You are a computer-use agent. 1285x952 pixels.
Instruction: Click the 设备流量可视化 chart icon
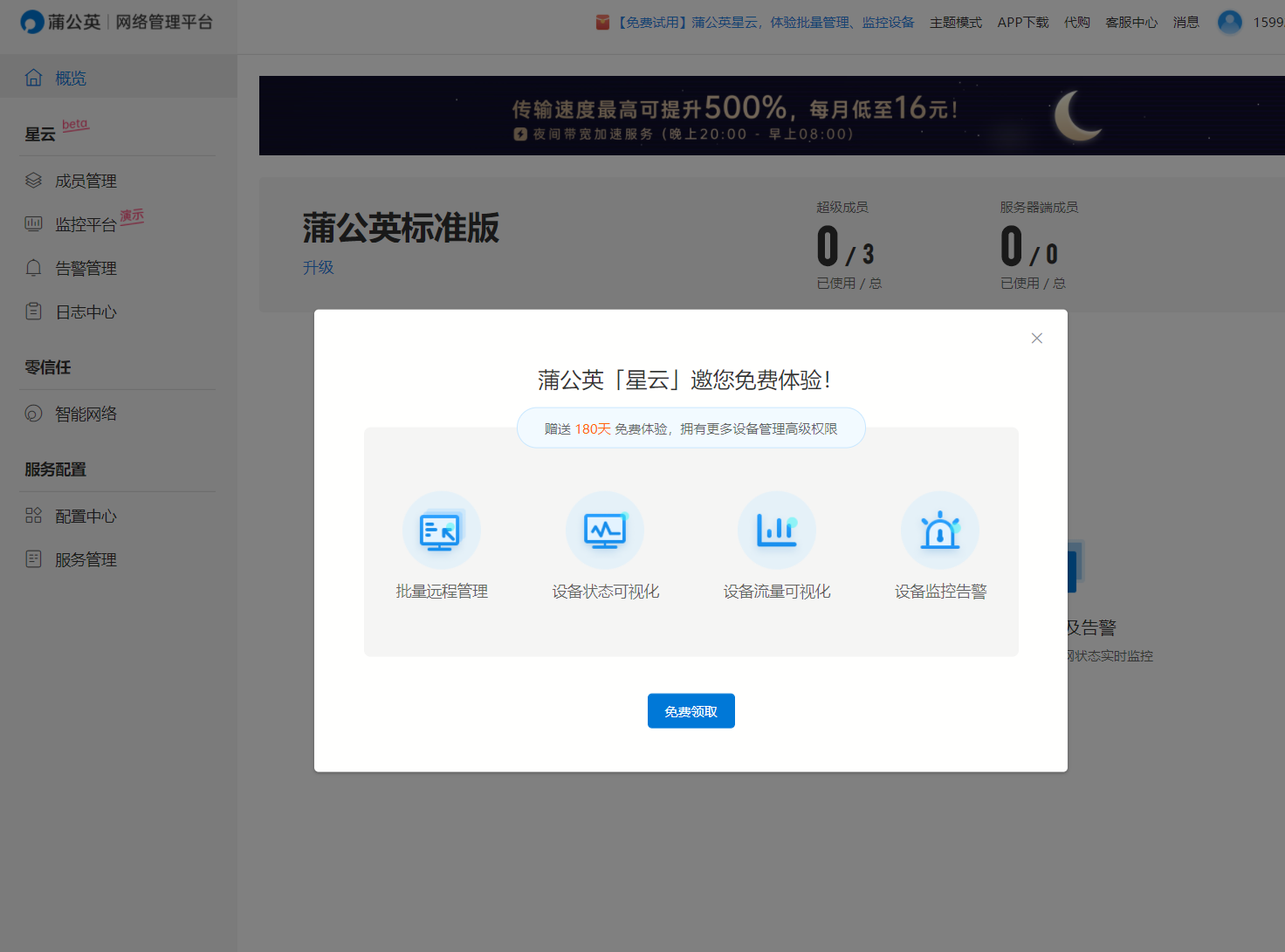777,531
